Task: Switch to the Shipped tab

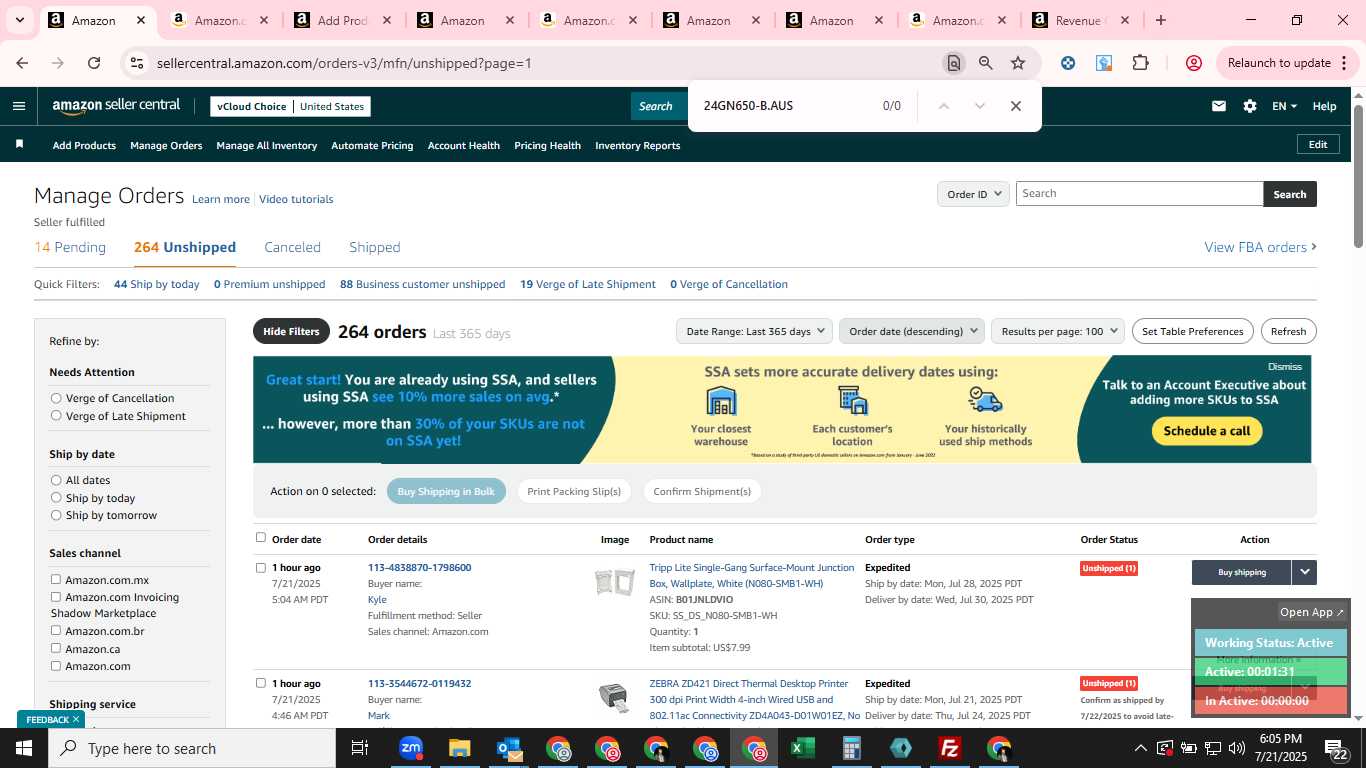Action: [x=375, y=247]
